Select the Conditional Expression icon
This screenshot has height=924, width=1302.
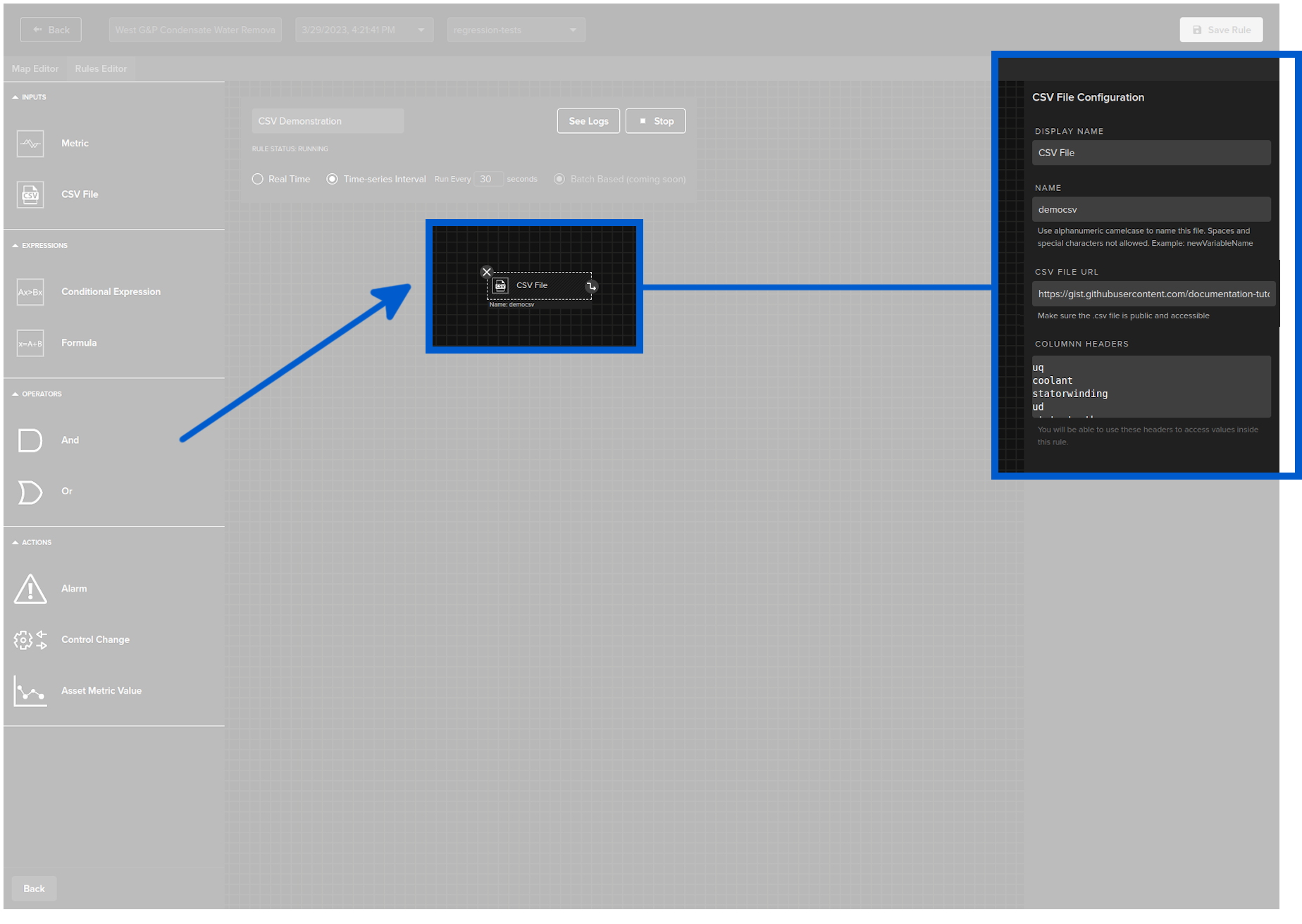pyautogui.click(x=30, y=292)
